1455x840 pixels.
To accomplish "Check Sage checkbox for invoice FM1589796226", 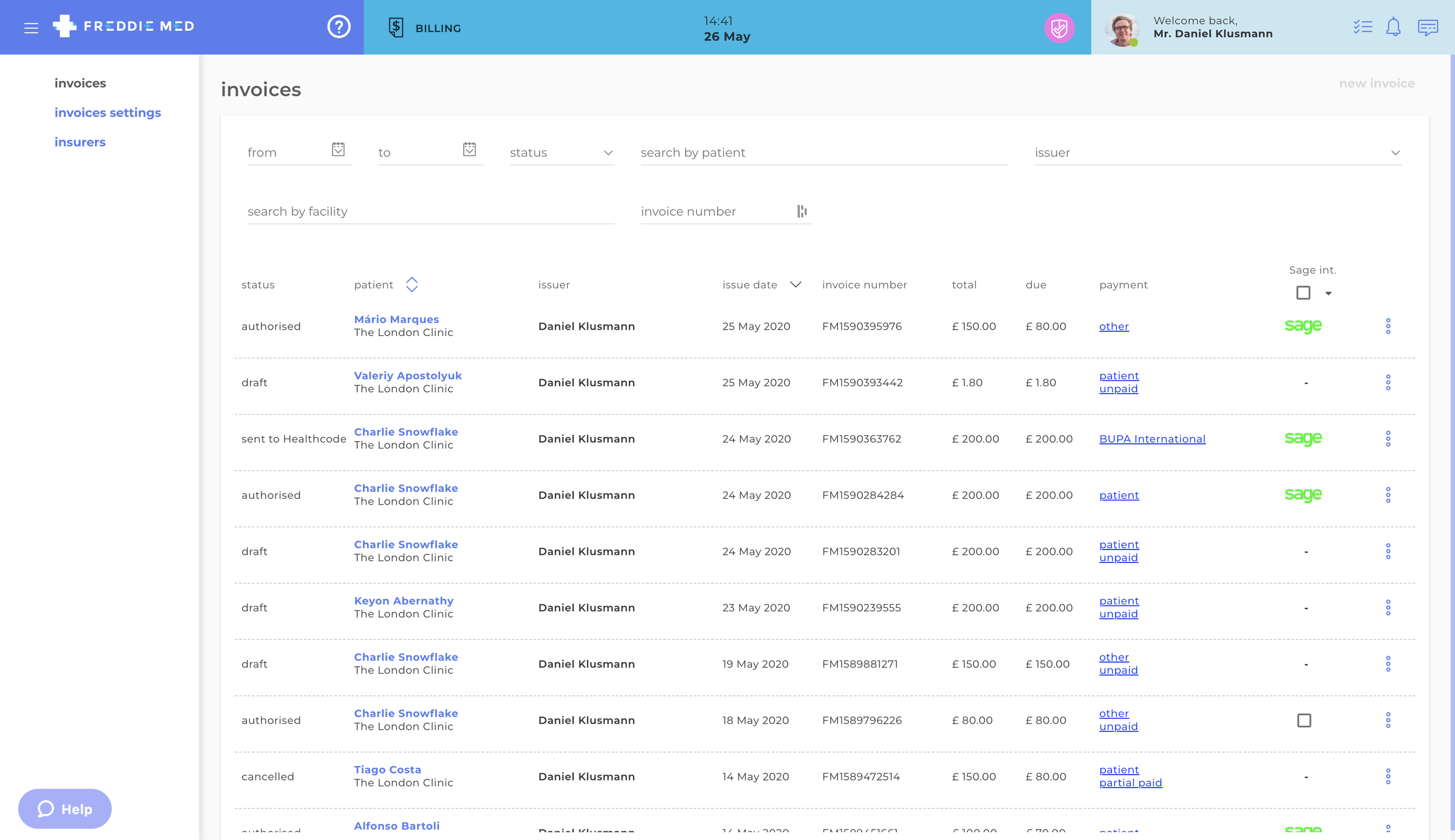I will pos(1304,720).
